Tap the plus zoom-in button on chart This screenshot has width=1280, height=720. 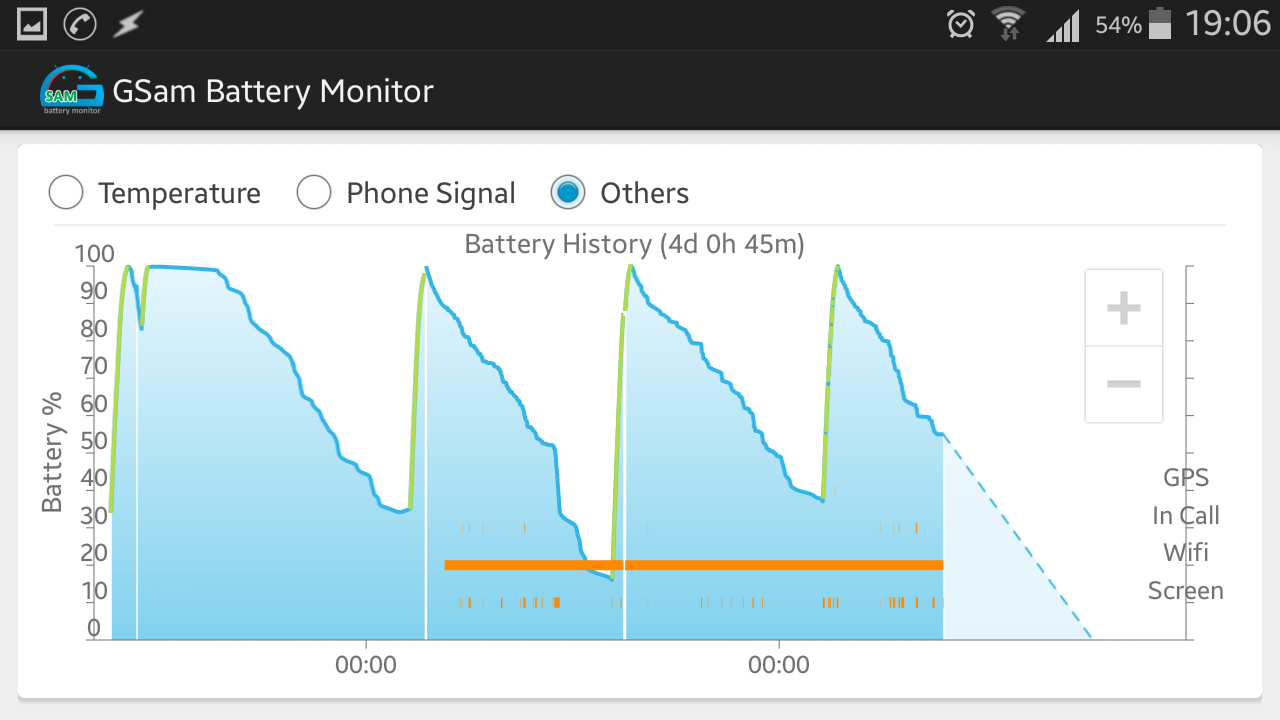pyautogui.click(x=1124, y=308)
